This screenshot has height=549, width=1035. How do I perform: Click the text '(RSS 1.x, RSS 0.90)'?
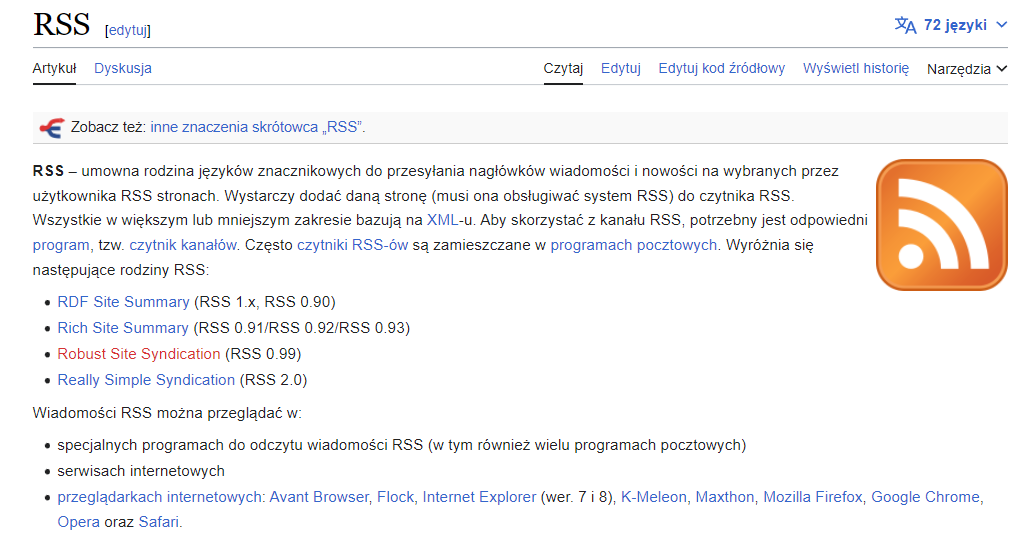[265, 302]
